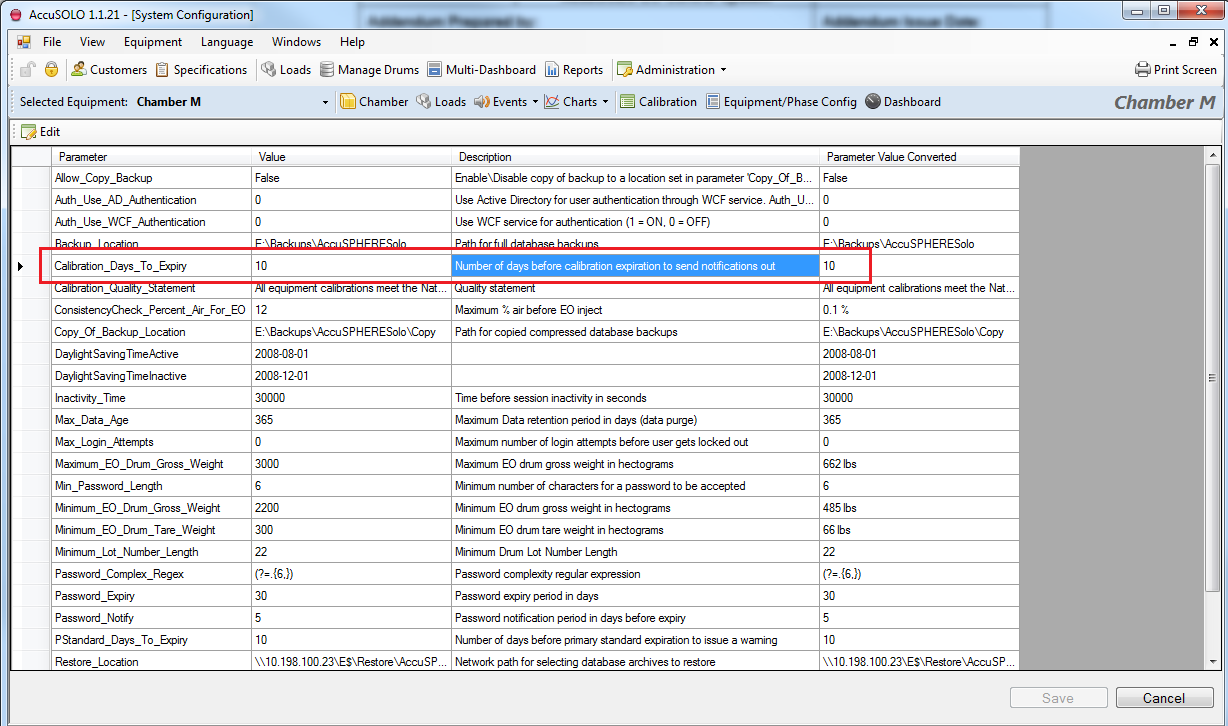Viewport: 1228px width, 726px height.
Task: Open Specifications from the toolbar
Action: click(201, 70)
